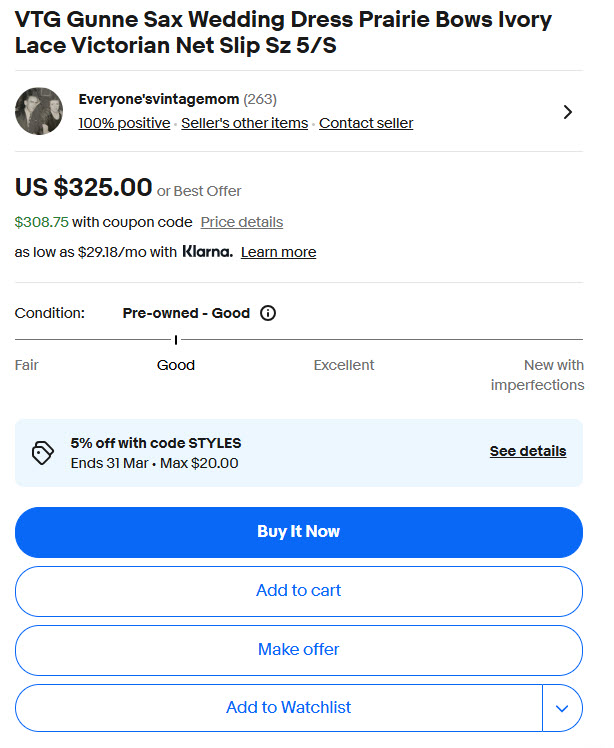Click the Buy It Now button
614x748 pixels.
click(298, 532)
